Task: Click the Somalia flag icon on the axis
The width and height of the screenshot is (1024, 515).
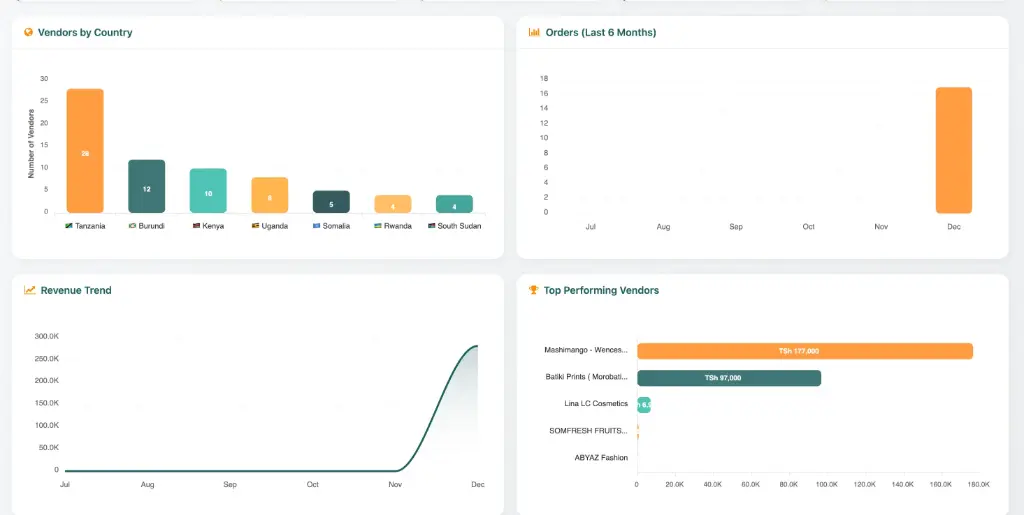Action: [x=316, y=226]
